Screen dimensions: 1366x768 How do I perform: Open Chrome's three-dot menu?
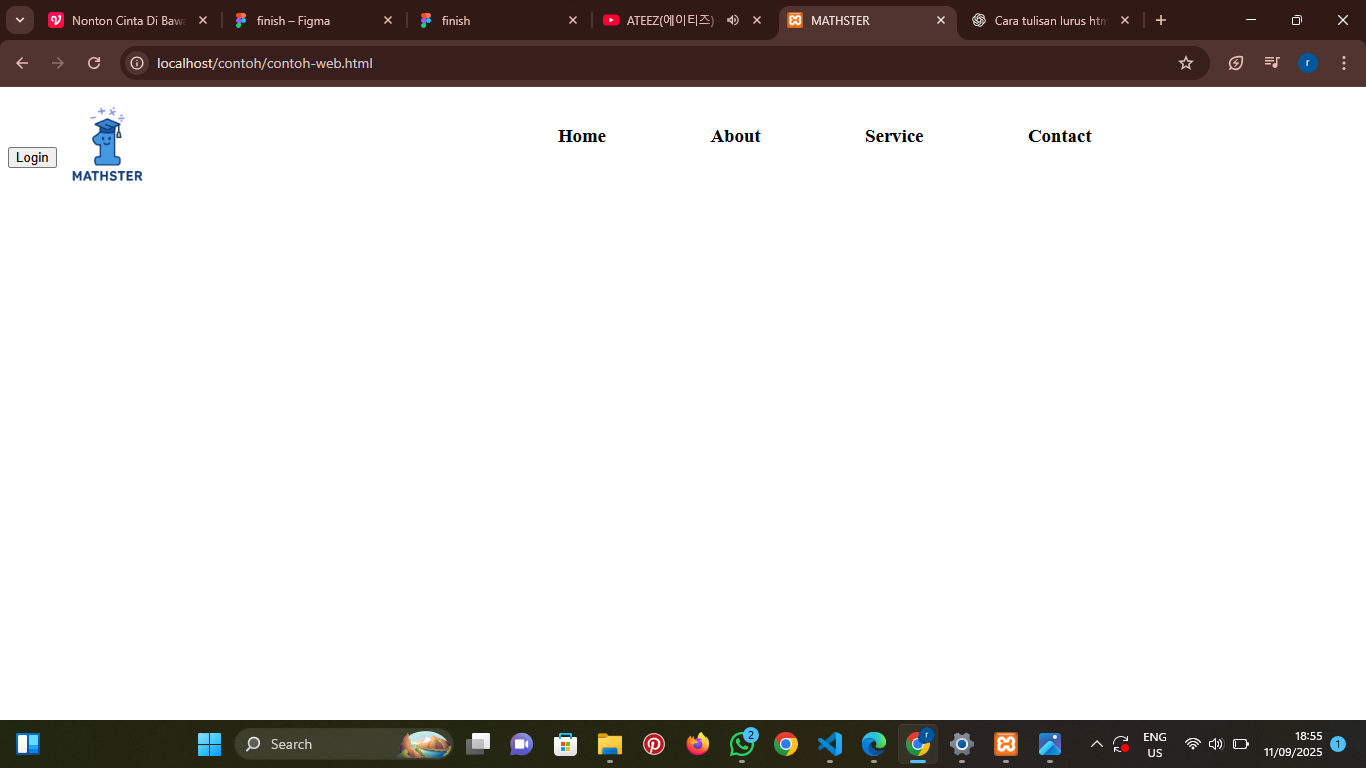point(1343,63)
